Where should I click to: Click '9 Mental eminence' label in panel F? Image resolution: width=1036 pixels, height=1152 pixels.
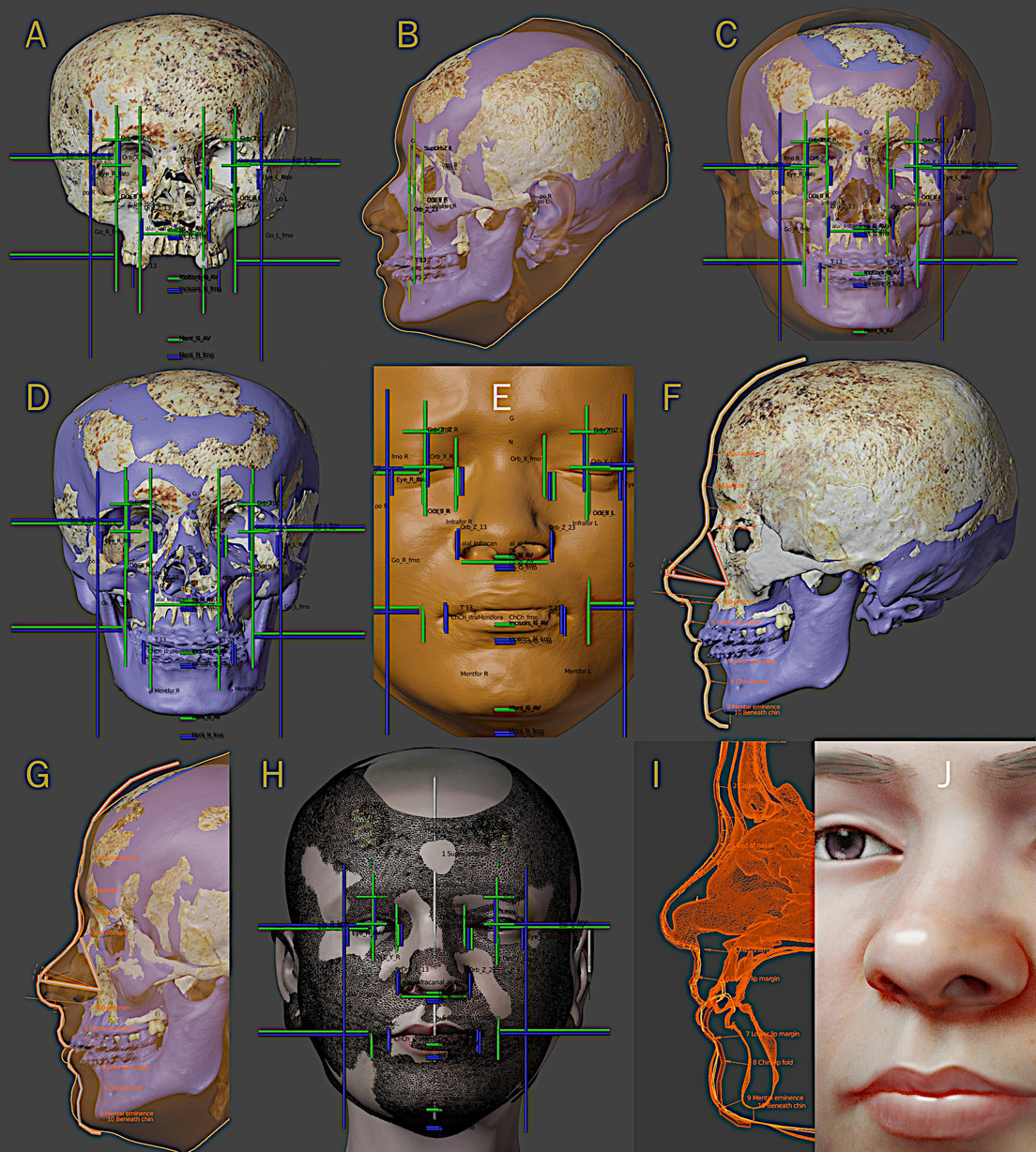[753, 705]
